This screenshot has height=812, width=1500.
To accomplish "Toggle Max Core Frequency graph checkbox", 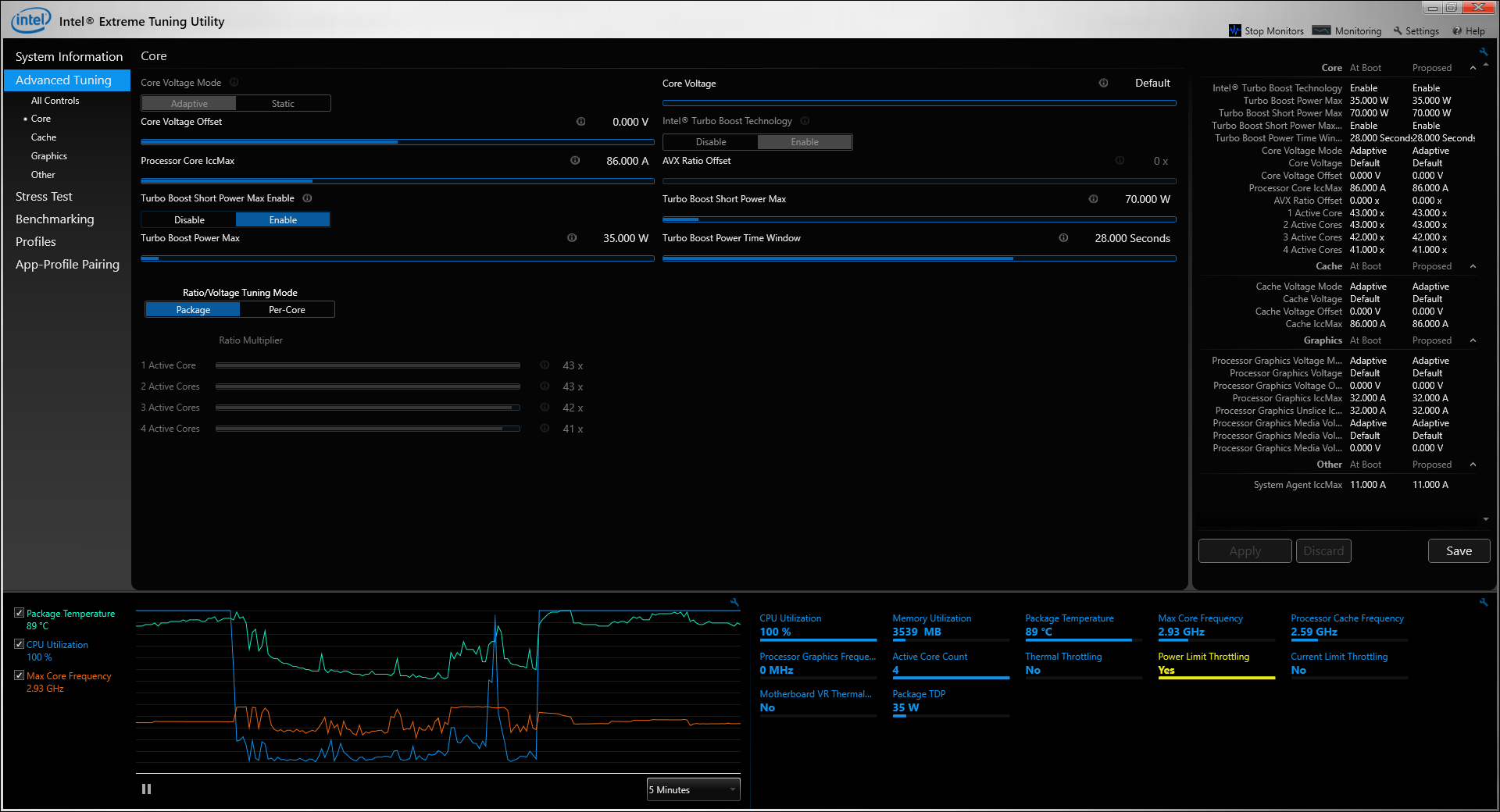I will tap(19, 675).
